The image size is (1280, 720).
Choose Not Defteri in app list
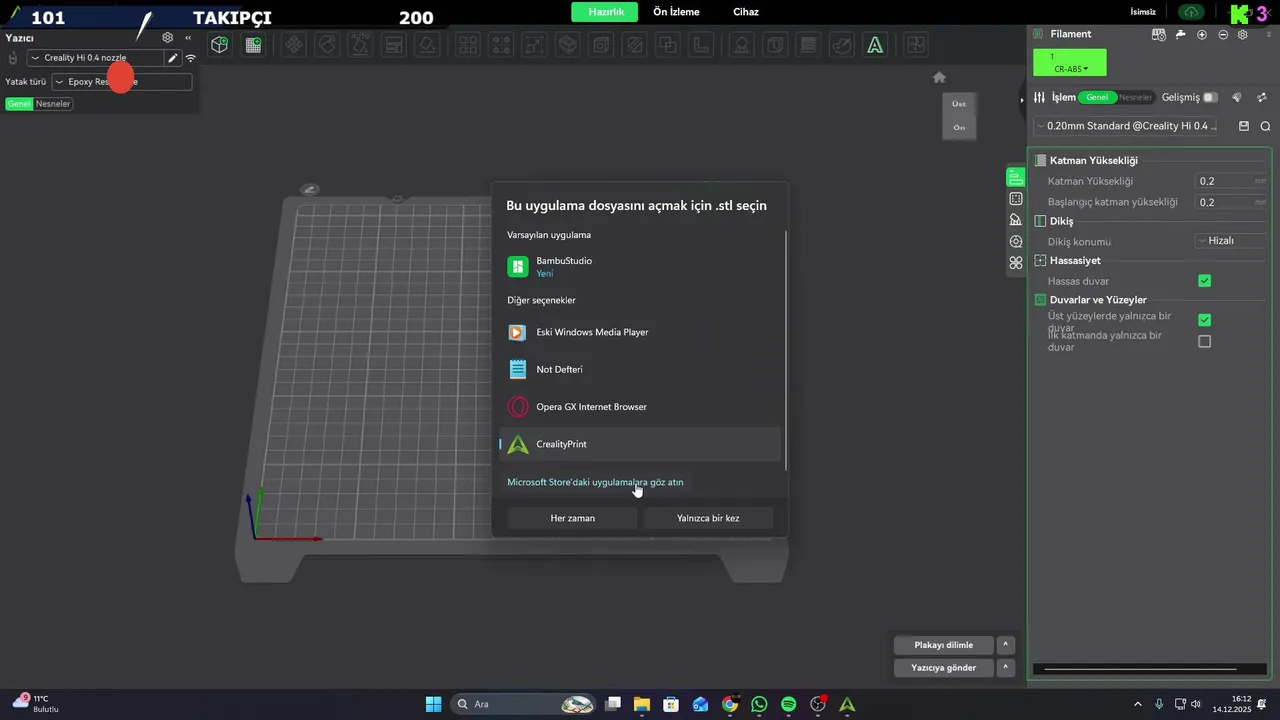[640, 369]
